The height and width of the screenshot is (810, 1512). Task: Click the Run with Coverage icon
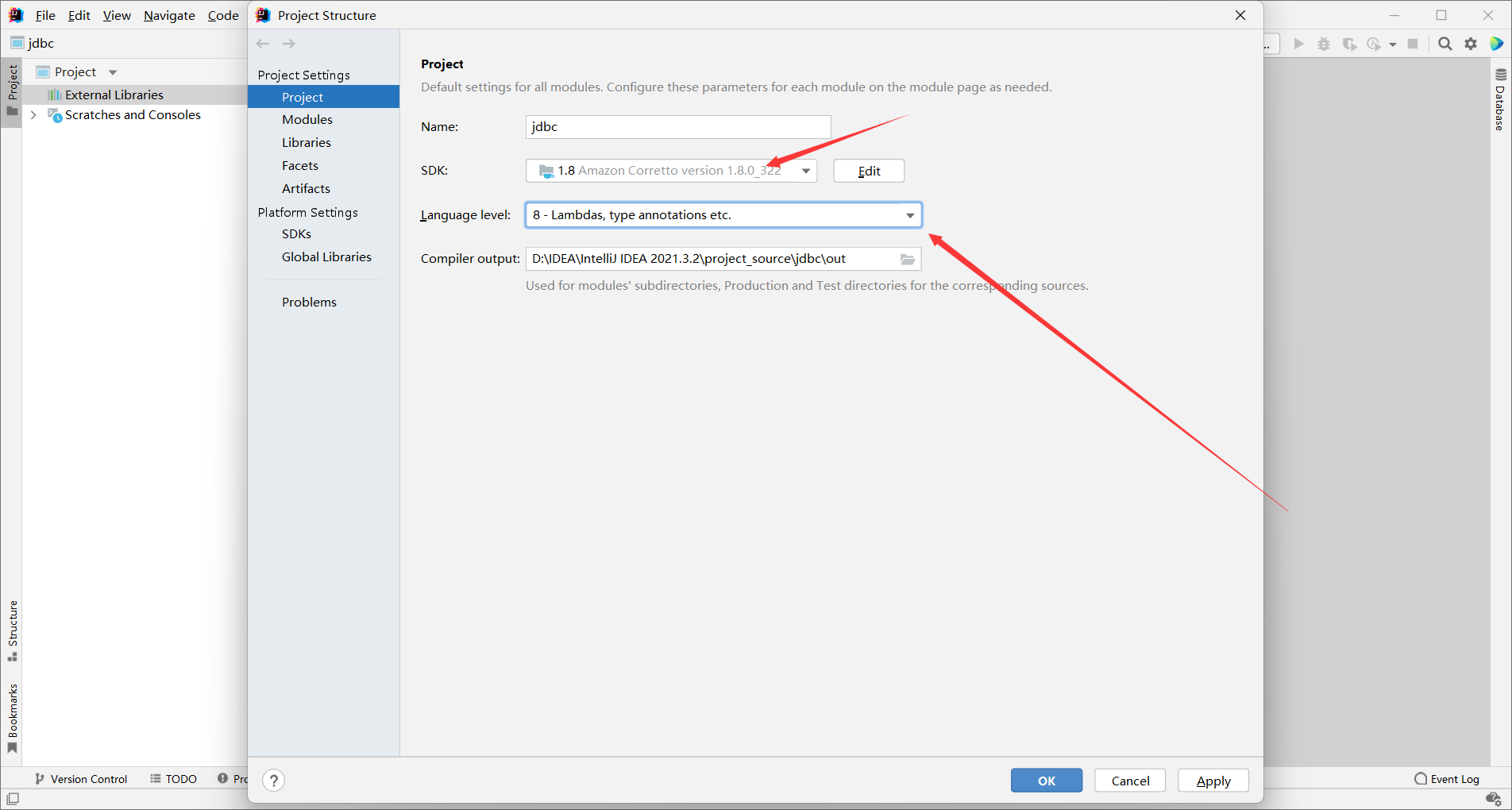click(x=1349, y=44)
